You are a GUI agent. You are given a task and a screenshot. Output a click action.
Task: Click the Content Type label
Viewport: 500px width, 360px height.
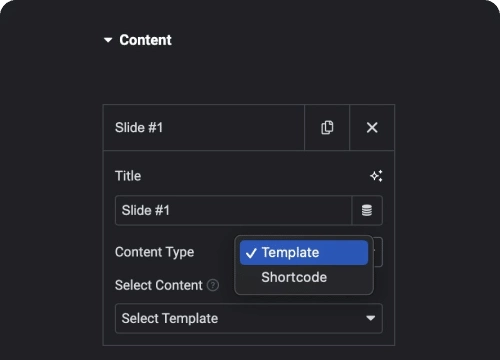coord(154,252)
